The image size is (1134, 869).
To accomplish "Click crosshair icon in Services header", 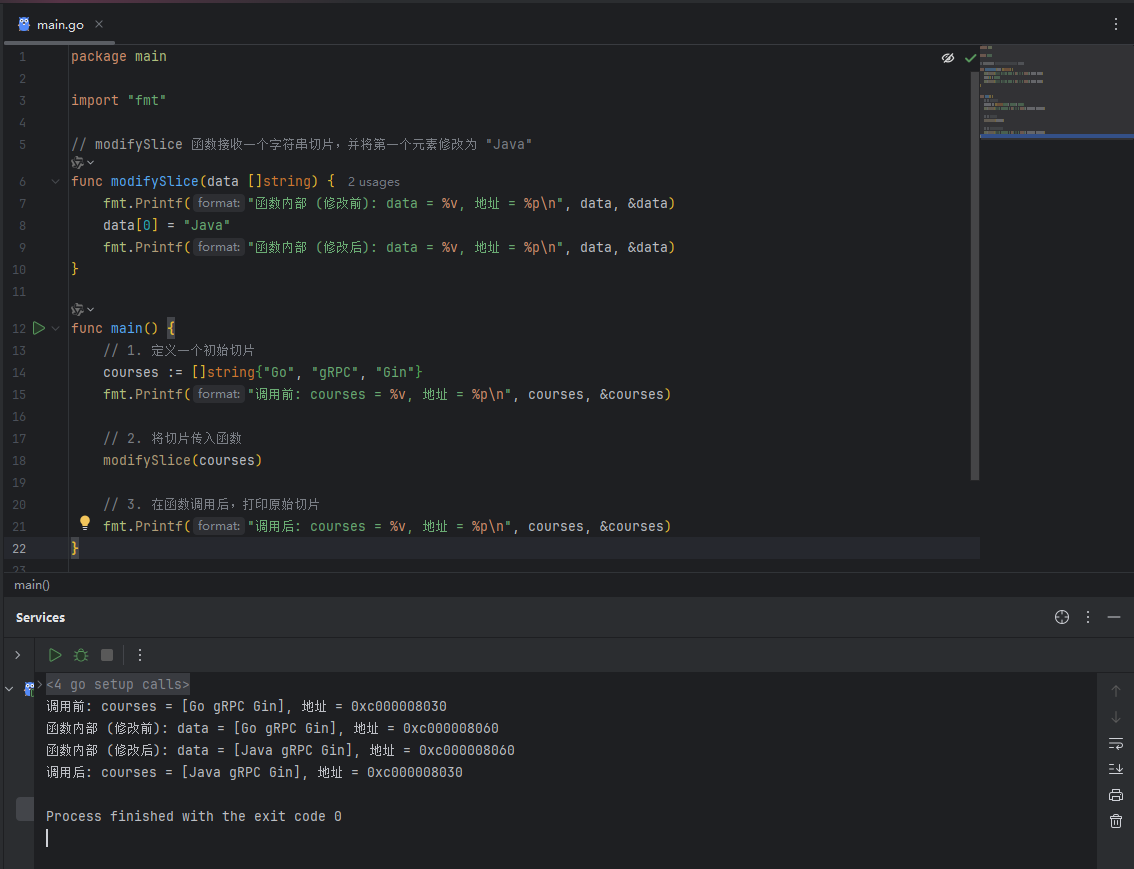I will coord(1062,617).
